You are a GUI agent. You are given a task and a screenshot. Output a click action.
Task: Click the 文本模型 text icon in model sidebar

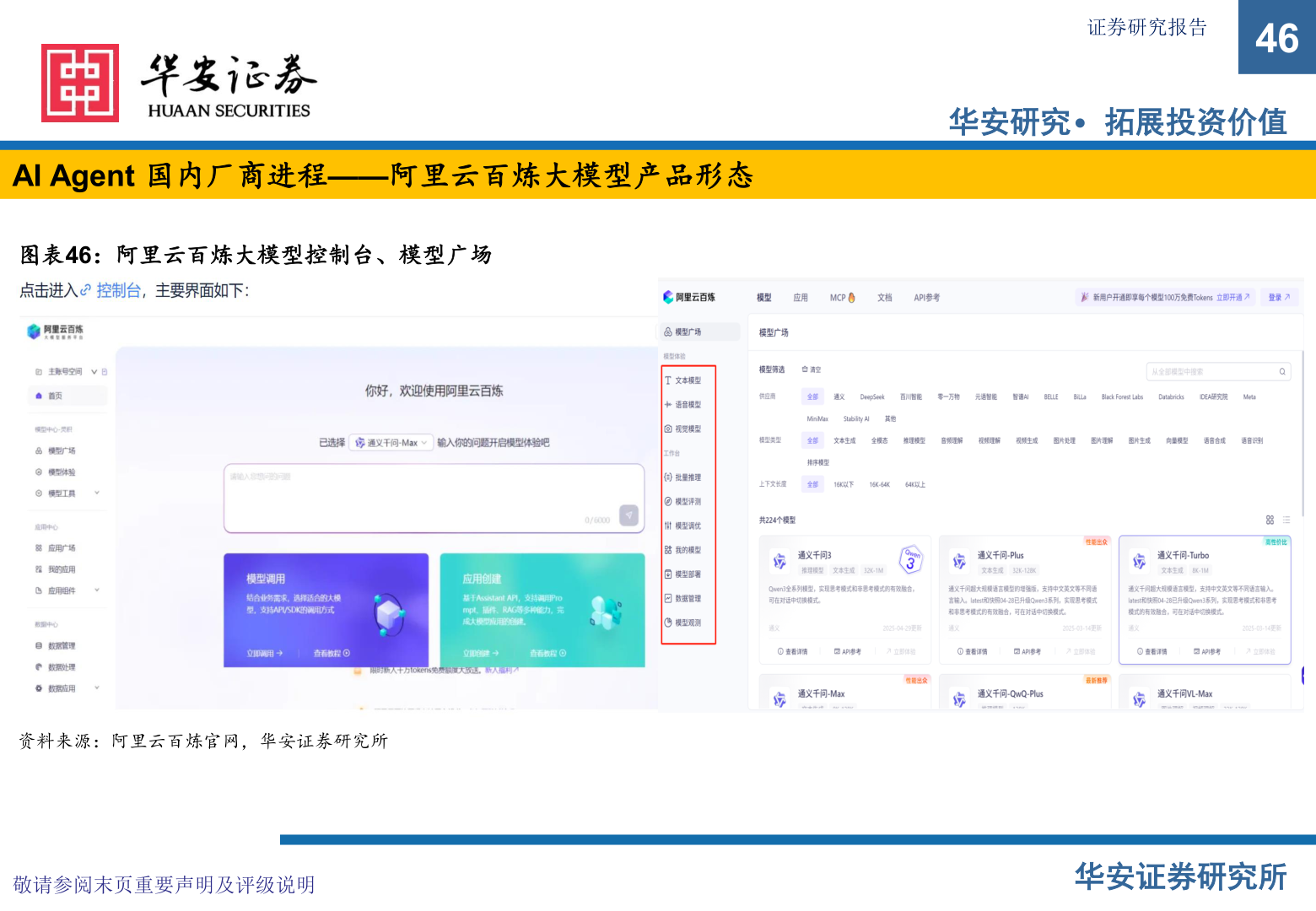[x=668, y=380]
